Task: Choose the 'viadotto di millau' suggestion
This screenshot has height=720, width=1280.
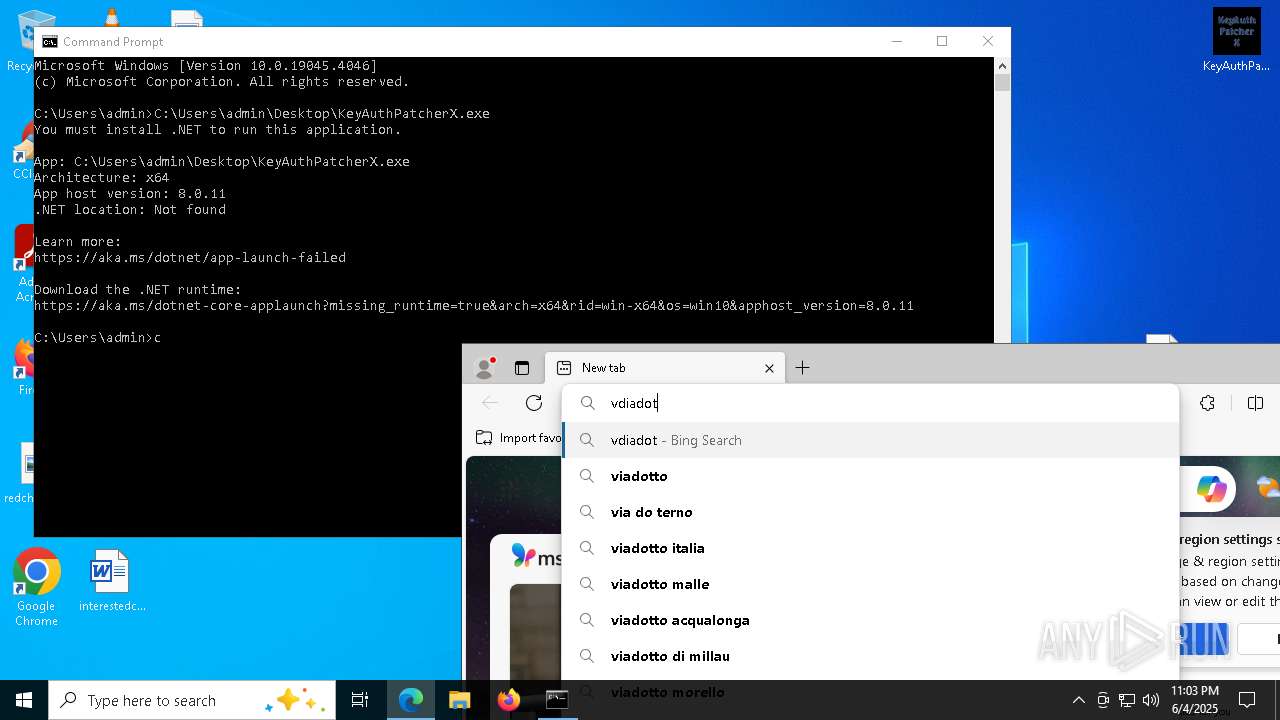Action: tap(870, 656)
